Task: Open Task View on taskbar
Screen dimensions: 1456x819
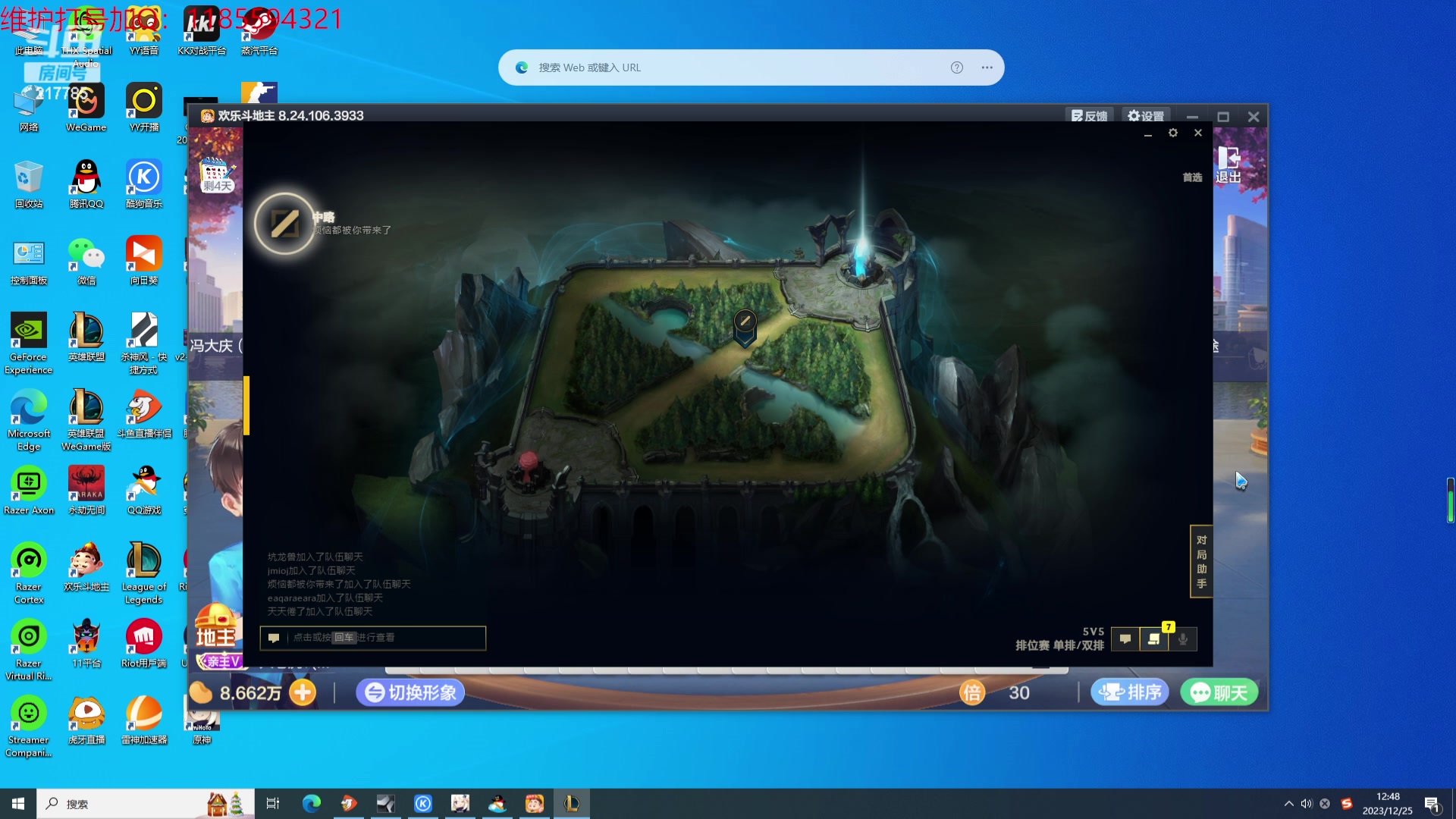Action: pos(273,804)
